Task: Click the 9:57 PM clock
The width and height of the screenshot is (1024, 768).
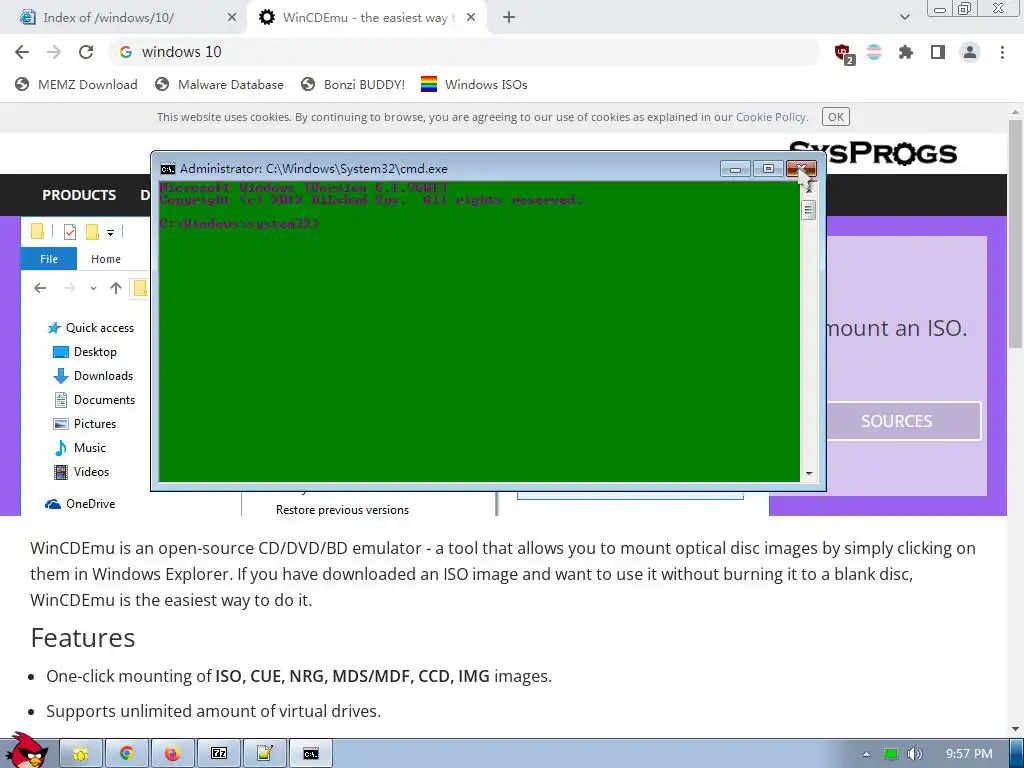Action: click(969, 754)
